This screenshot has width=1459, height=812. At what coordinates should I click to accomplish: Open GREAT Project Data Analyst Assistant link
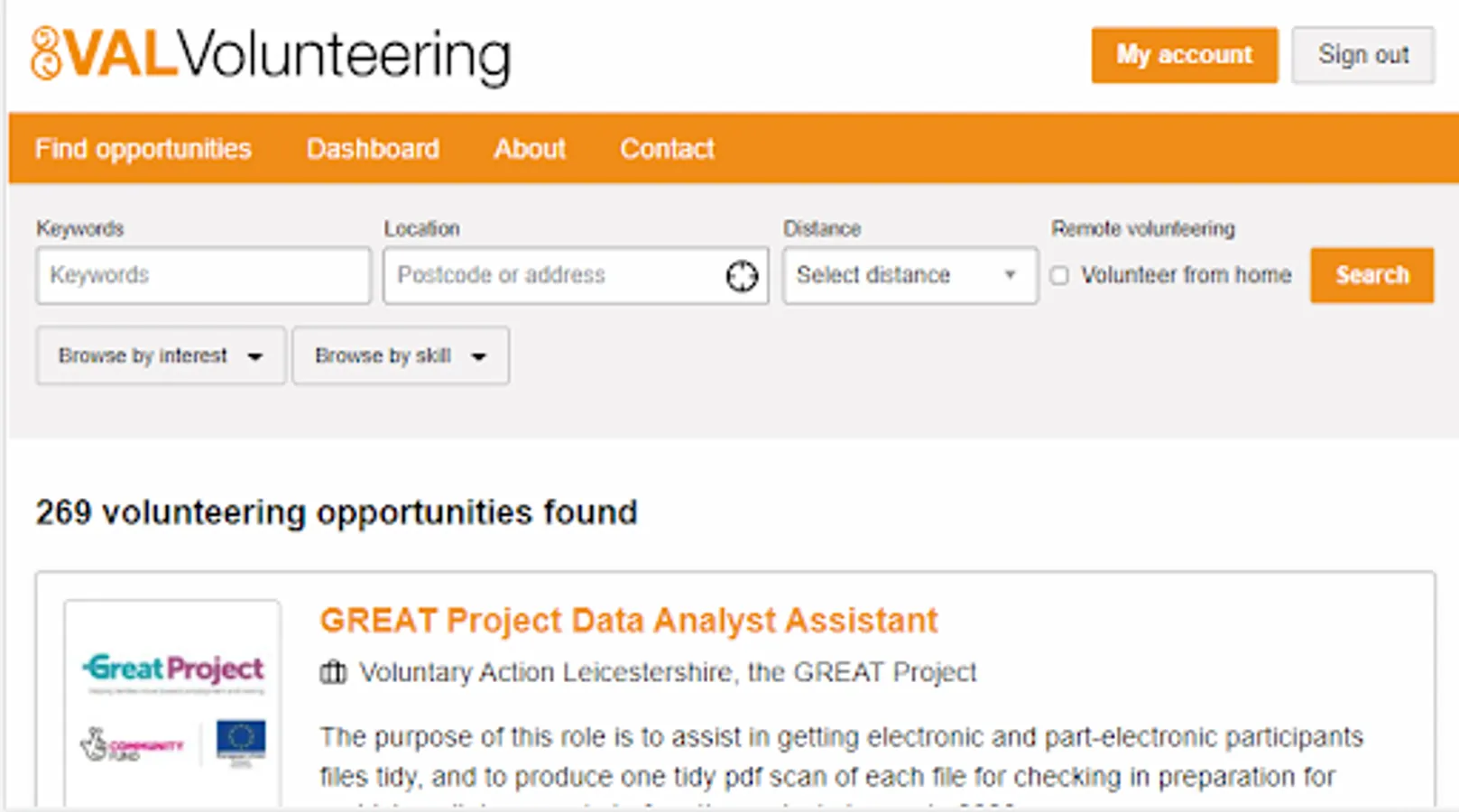[x=628, y=621]
